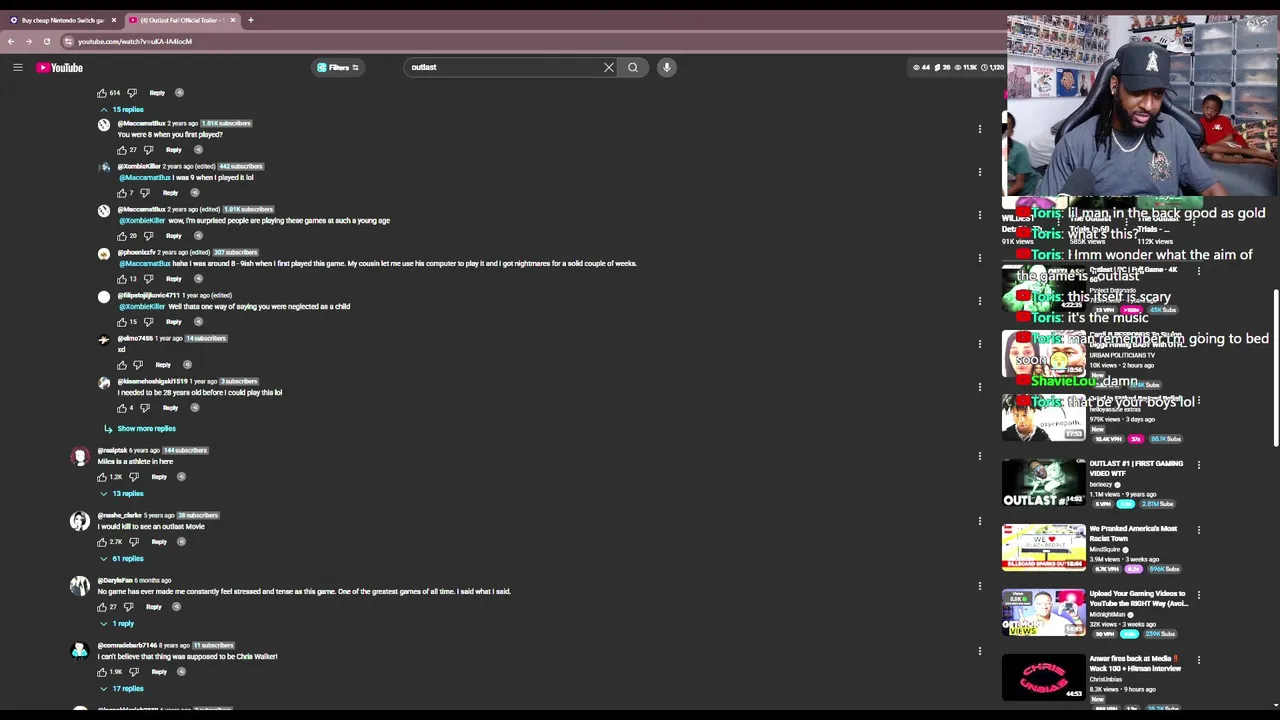The width and height of the screenshot is (1280, 720).
Task: Click the round icon after Reply on 'Miles is a athlete'
Action: pyautogui.click(x=181, y=477)
